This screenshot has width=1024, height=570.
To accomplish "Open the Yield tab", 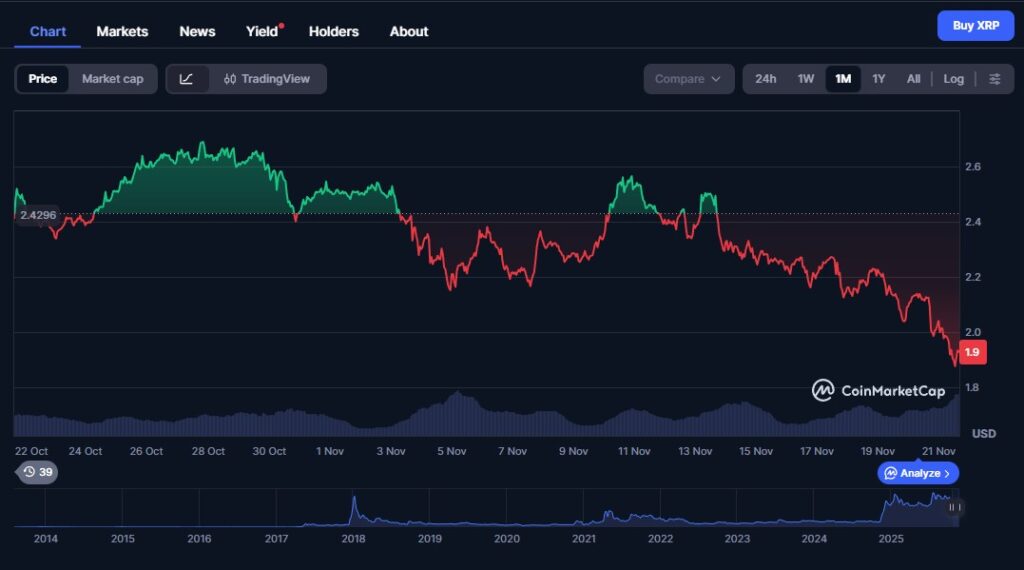I will (x=263, y=31).
